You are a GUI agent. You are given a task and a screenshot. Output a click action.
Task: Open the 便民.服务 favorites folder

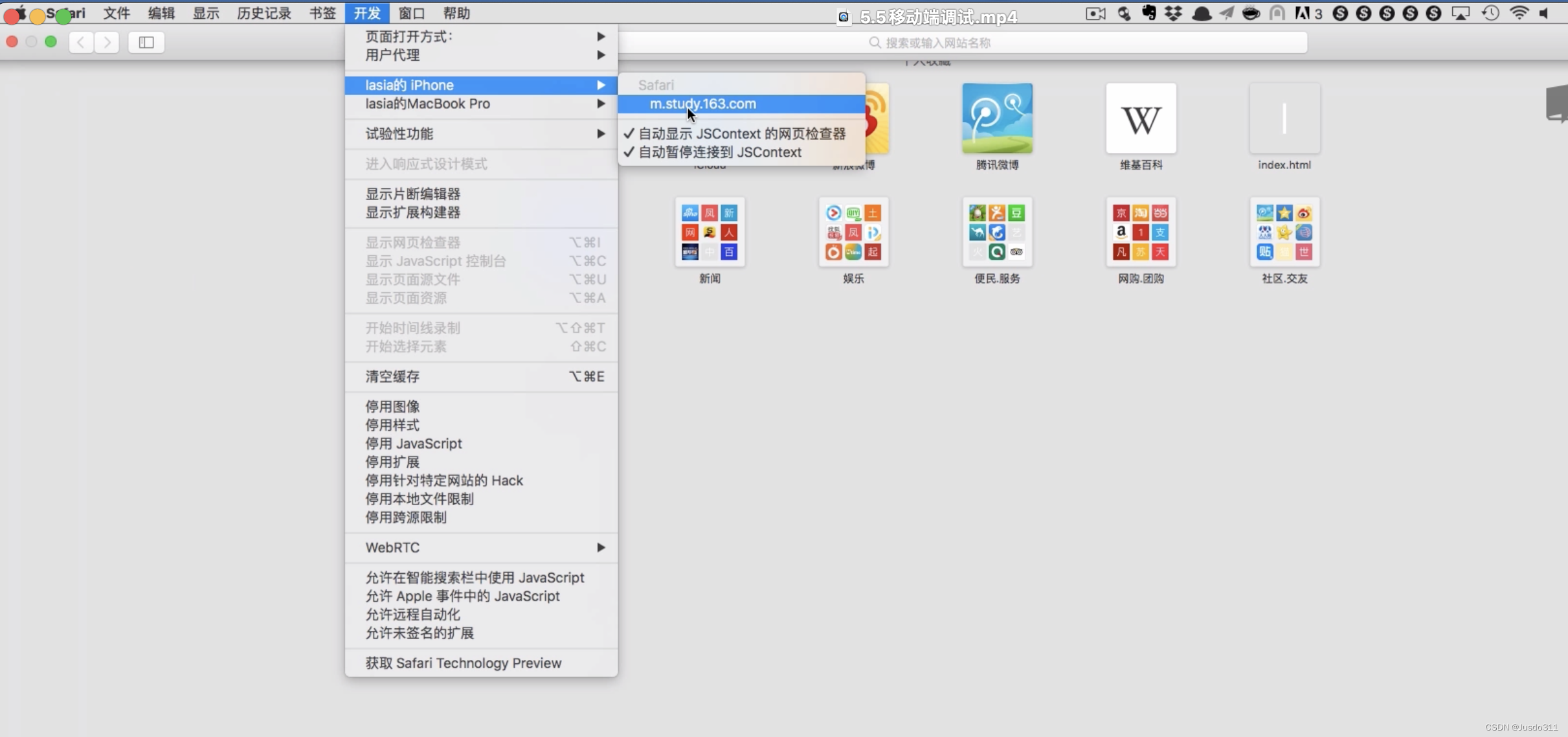click(997, 232)
